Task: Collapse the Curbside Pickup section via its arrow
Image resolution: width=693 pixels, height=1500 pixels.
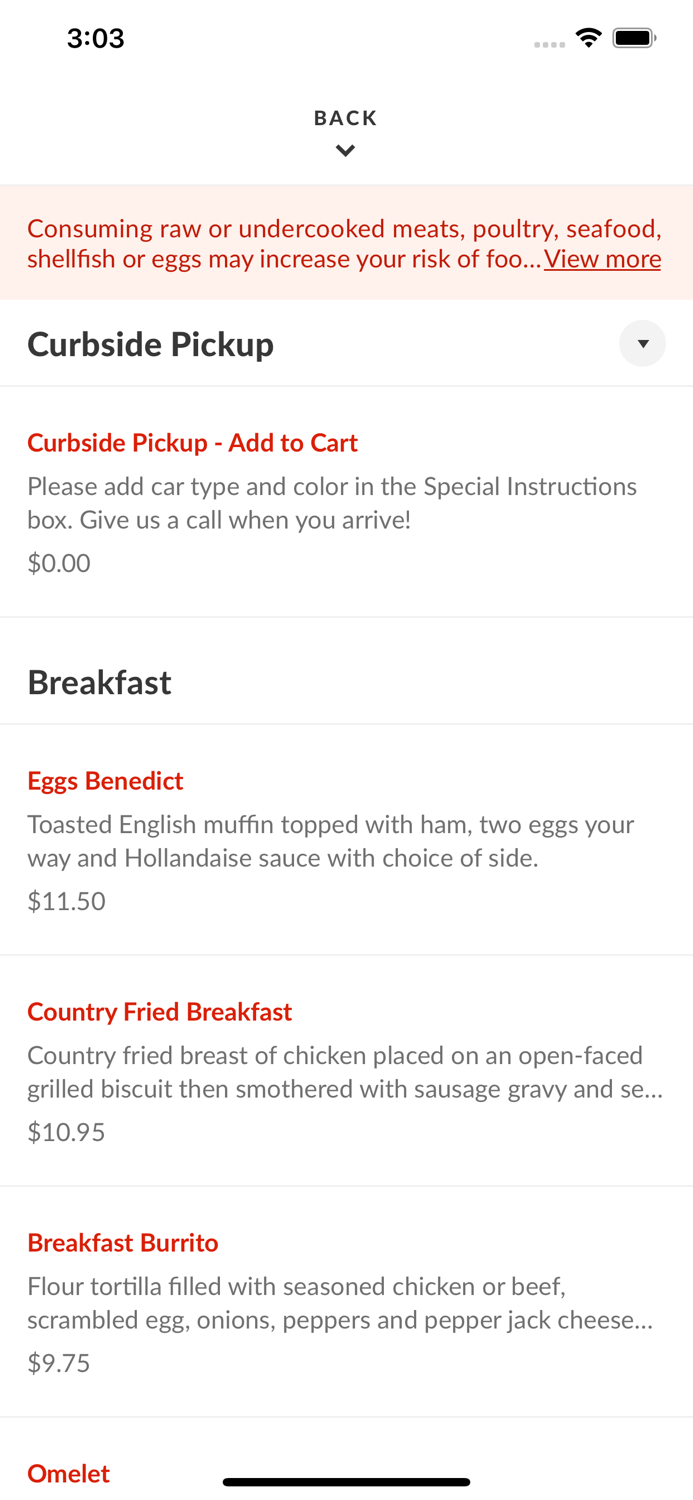Action: [643, 343]
